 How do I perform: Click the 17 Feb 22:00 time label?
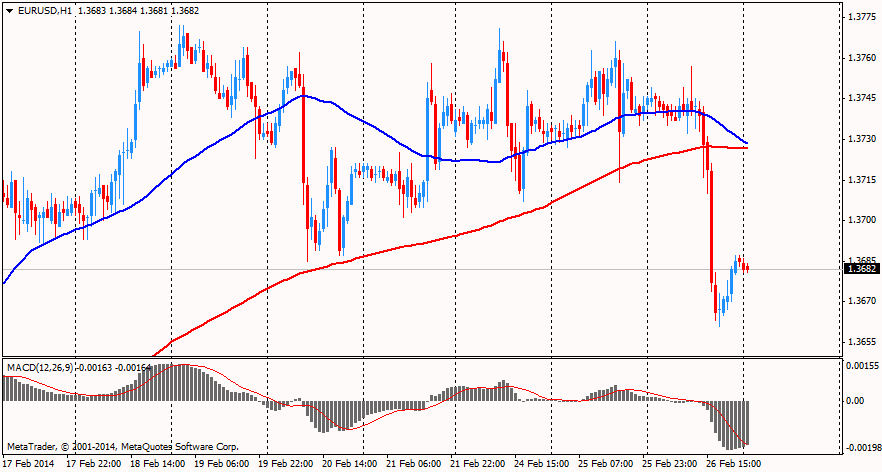93,464
